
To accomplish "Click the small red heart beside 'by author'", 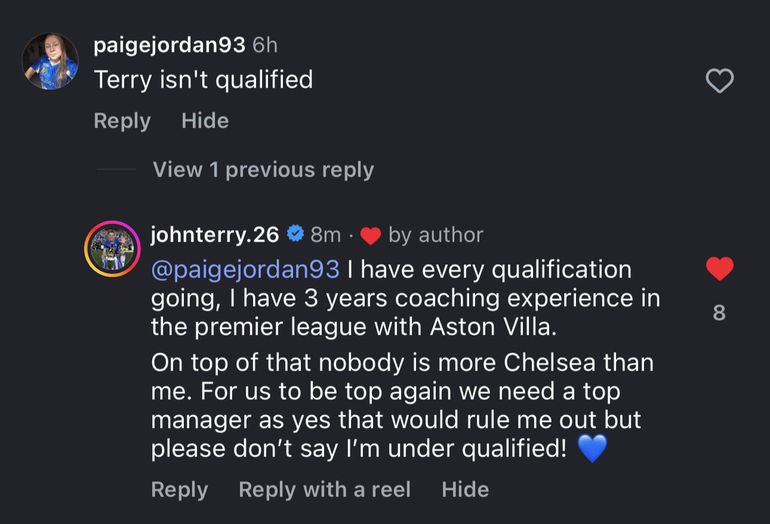I will click(370, 236).
